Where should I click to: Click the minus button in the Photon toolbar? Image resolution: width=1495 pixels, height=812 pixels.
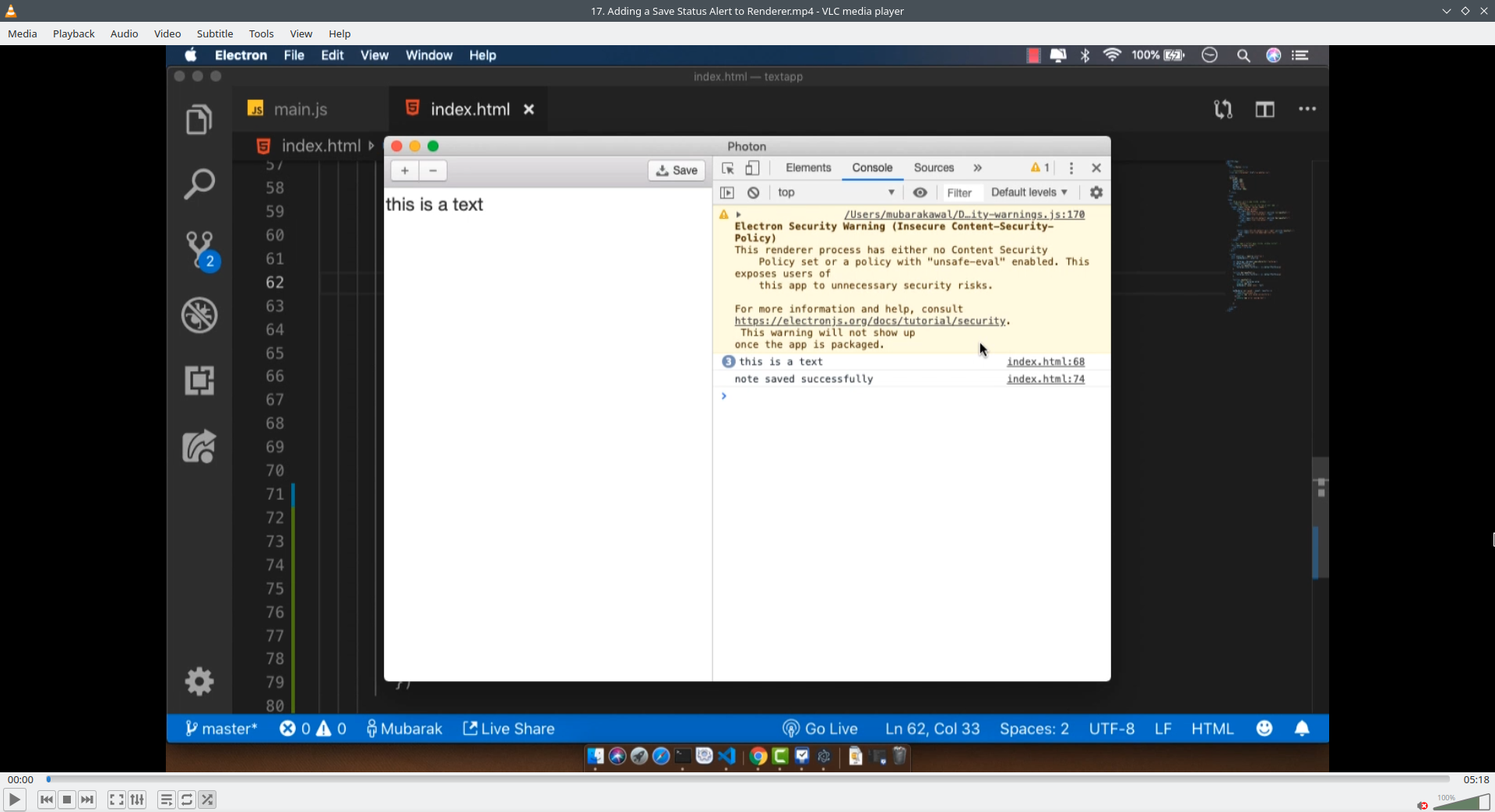click(433, 170)
